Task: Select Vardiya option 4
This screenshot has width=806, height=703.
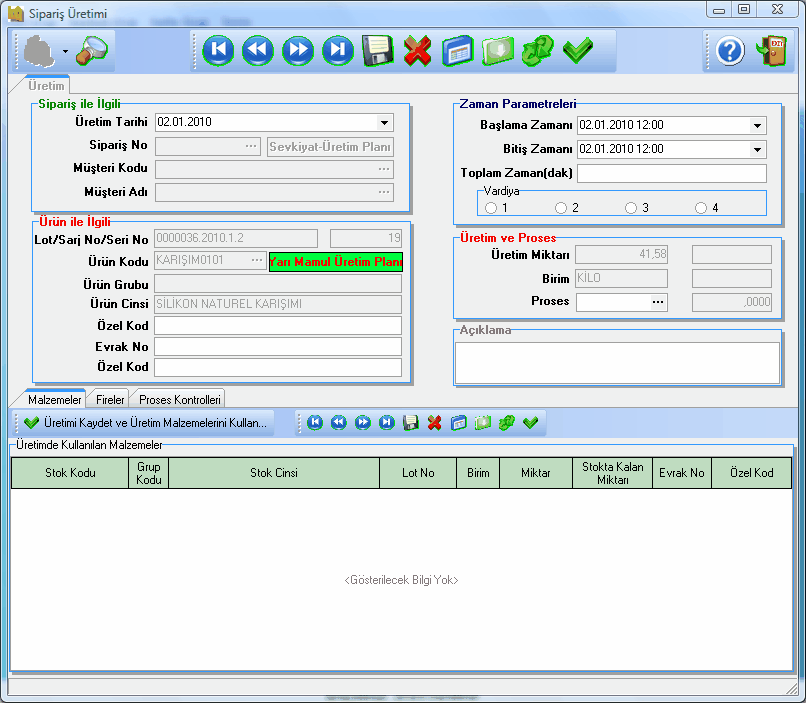Action: tap(701, 208)
